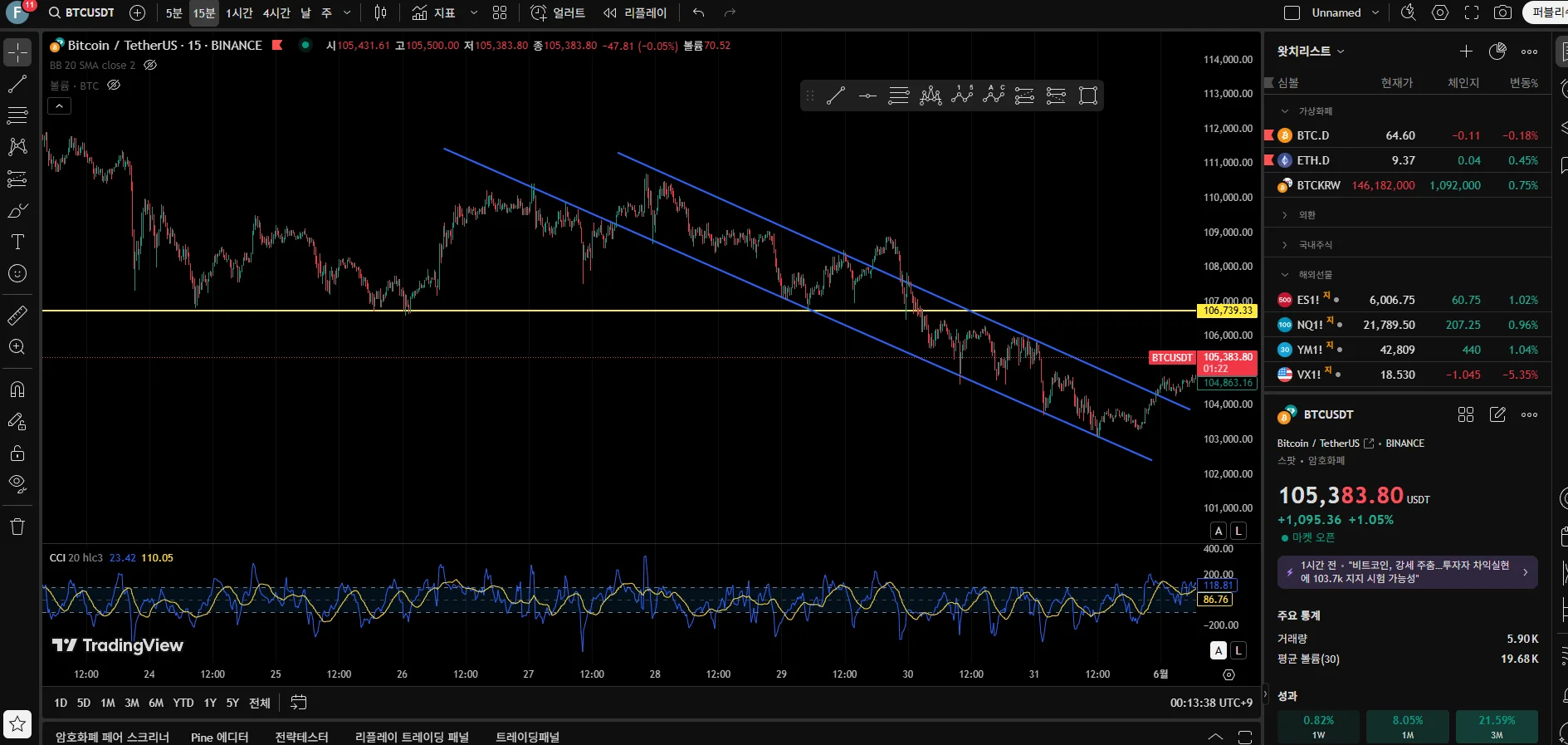Open watchlist advanced view icon

1497,51
